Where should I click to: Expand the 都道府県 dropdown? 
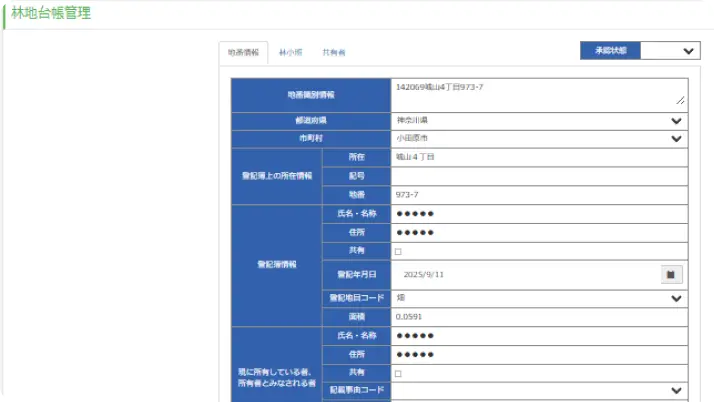tap(676, 120)
